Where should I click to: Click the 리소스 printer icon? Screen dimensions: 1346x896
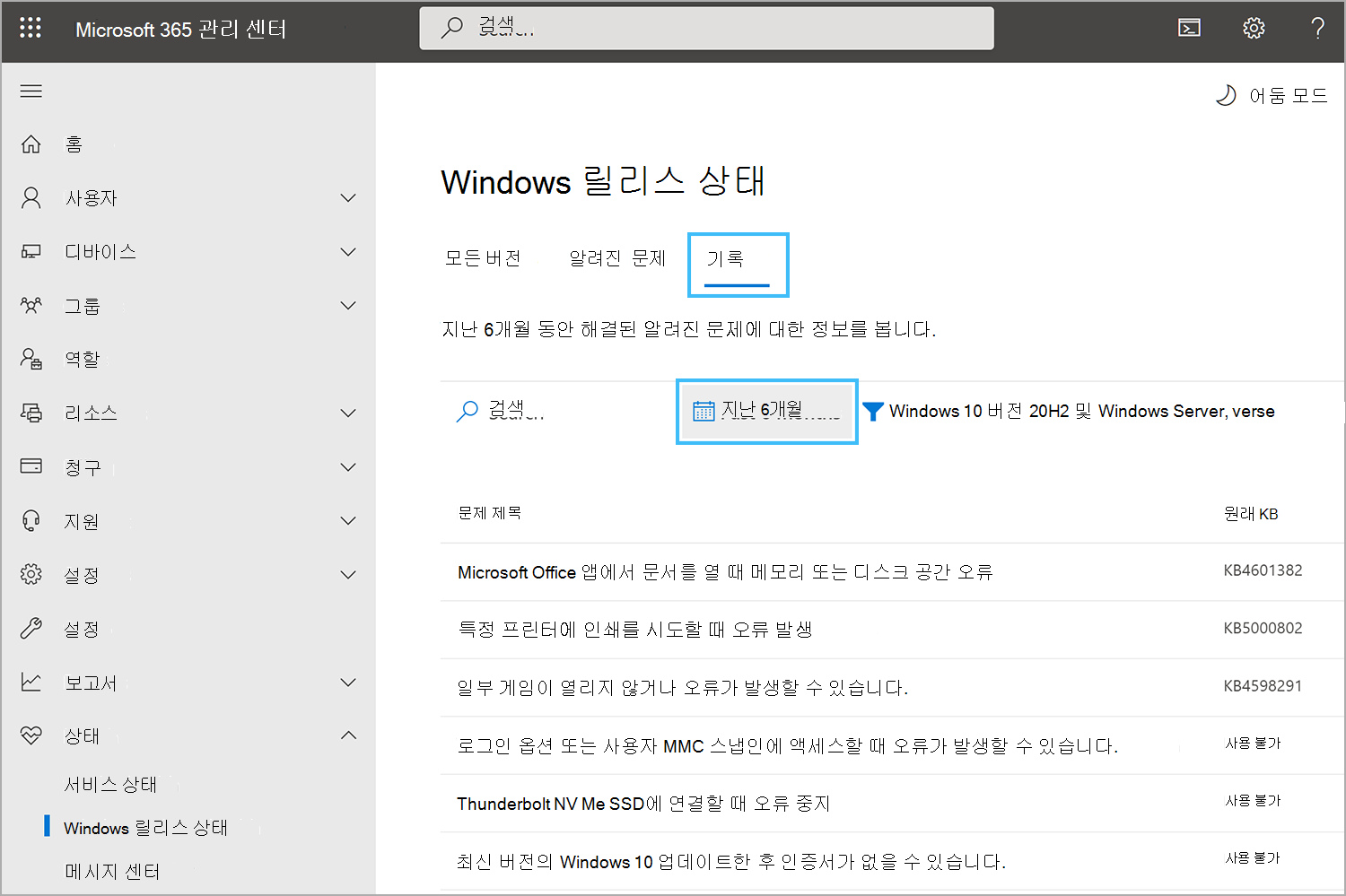[x=31, y=413]
